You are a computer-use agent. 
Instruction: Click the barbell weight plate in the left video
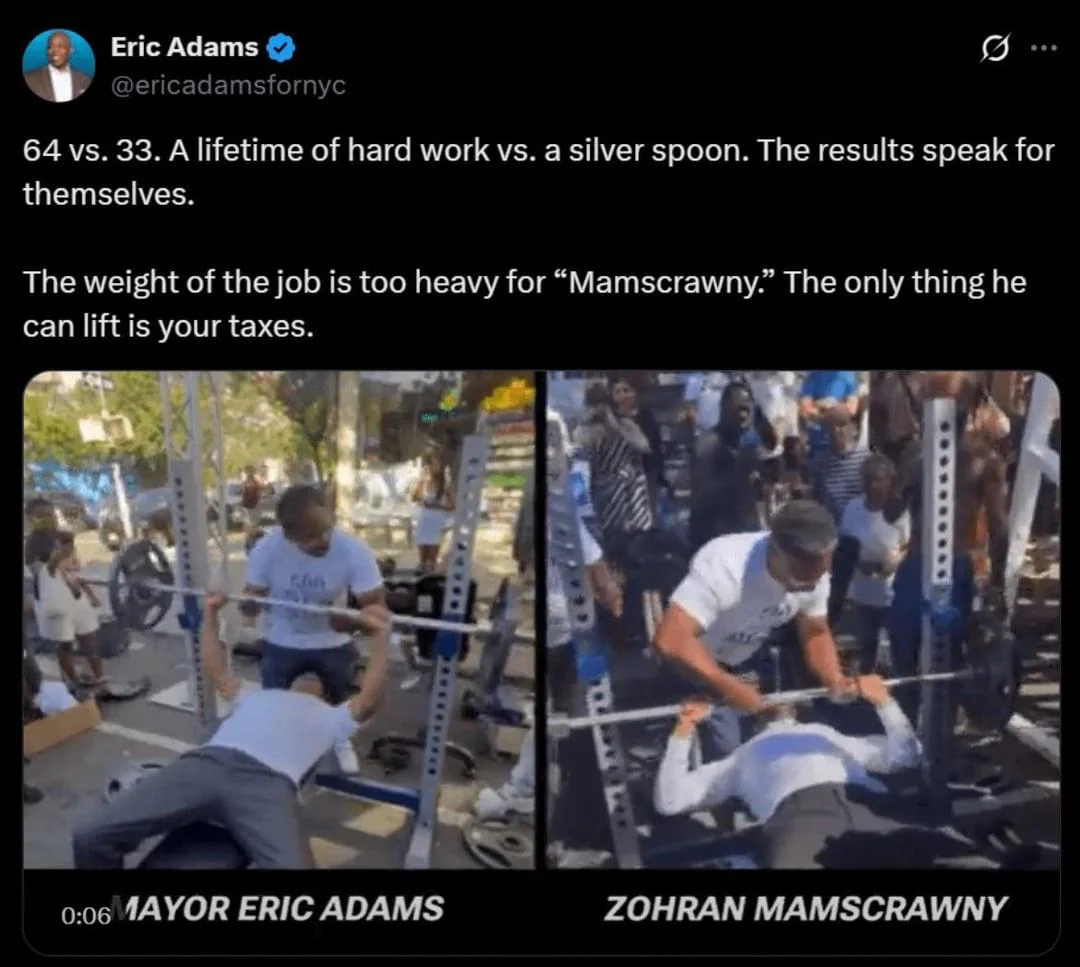click(x=141, y=585)
